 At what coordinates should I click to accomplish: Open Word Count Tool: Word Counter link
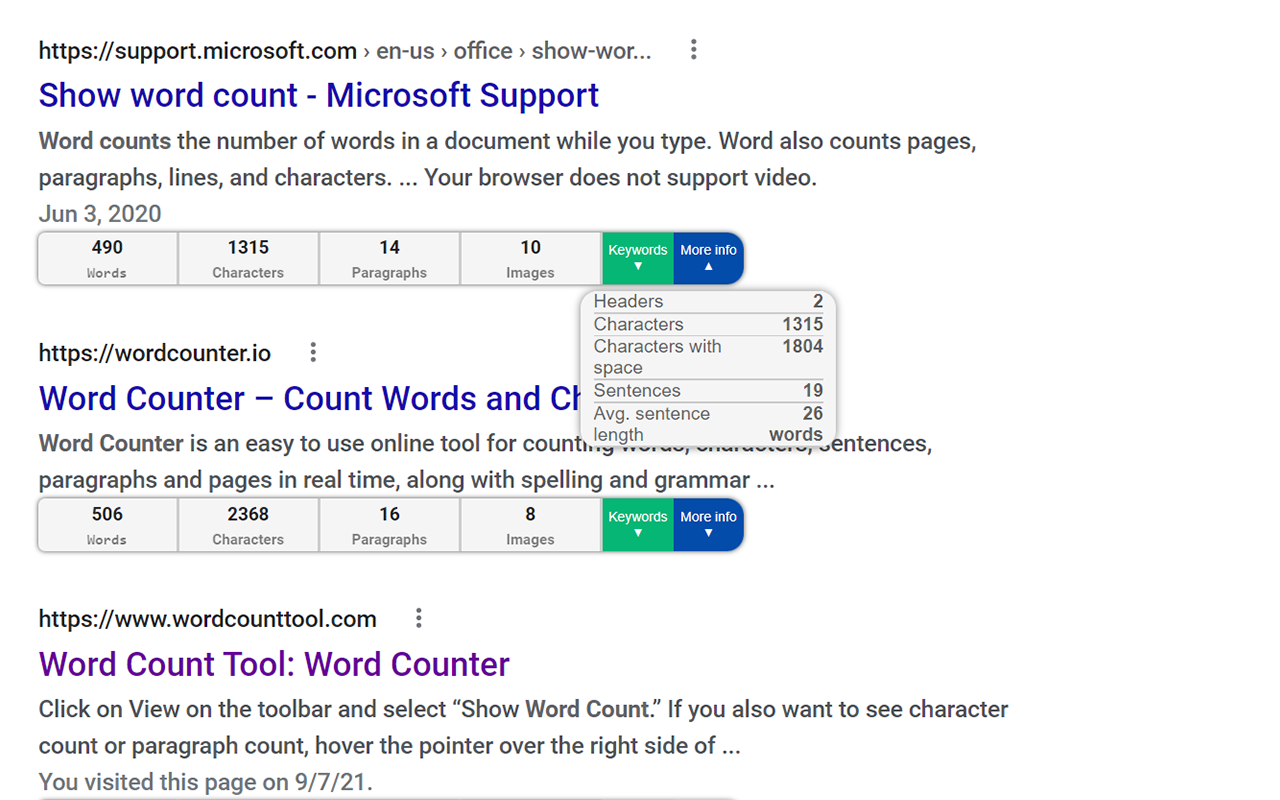(274, 664)
